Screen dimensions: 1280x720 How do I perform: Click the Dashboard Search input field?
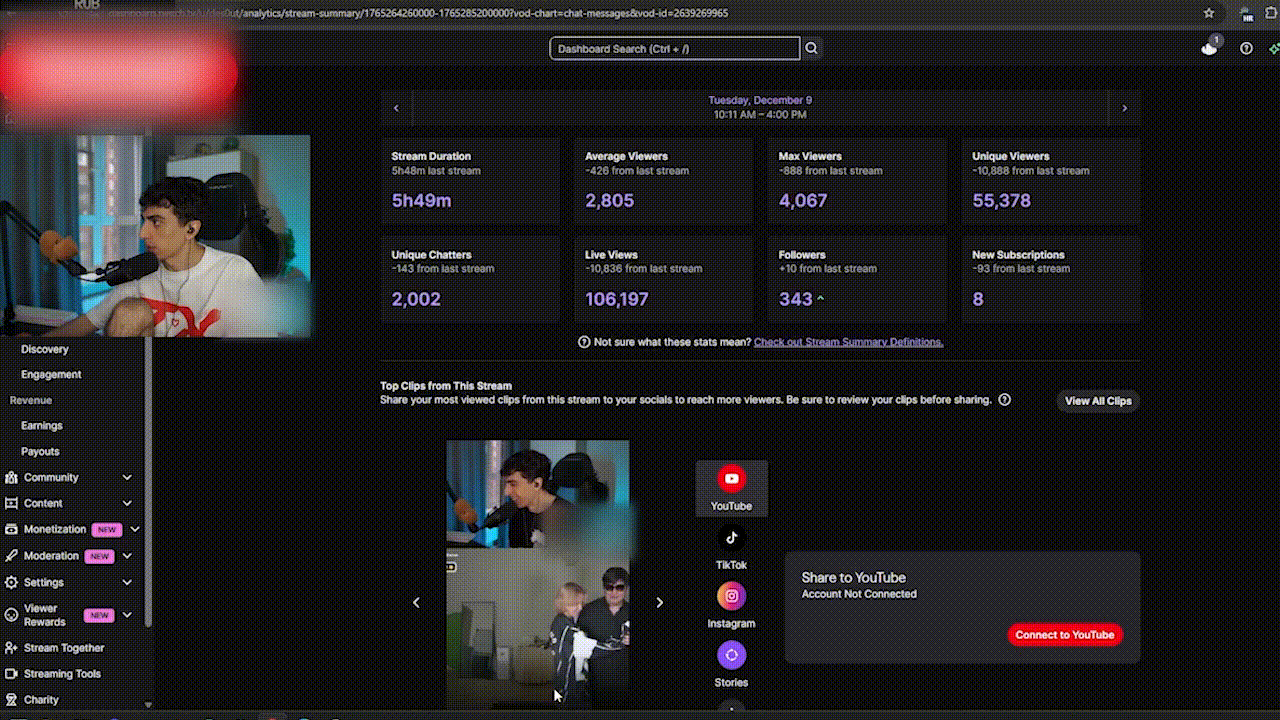tap(674, 48)
